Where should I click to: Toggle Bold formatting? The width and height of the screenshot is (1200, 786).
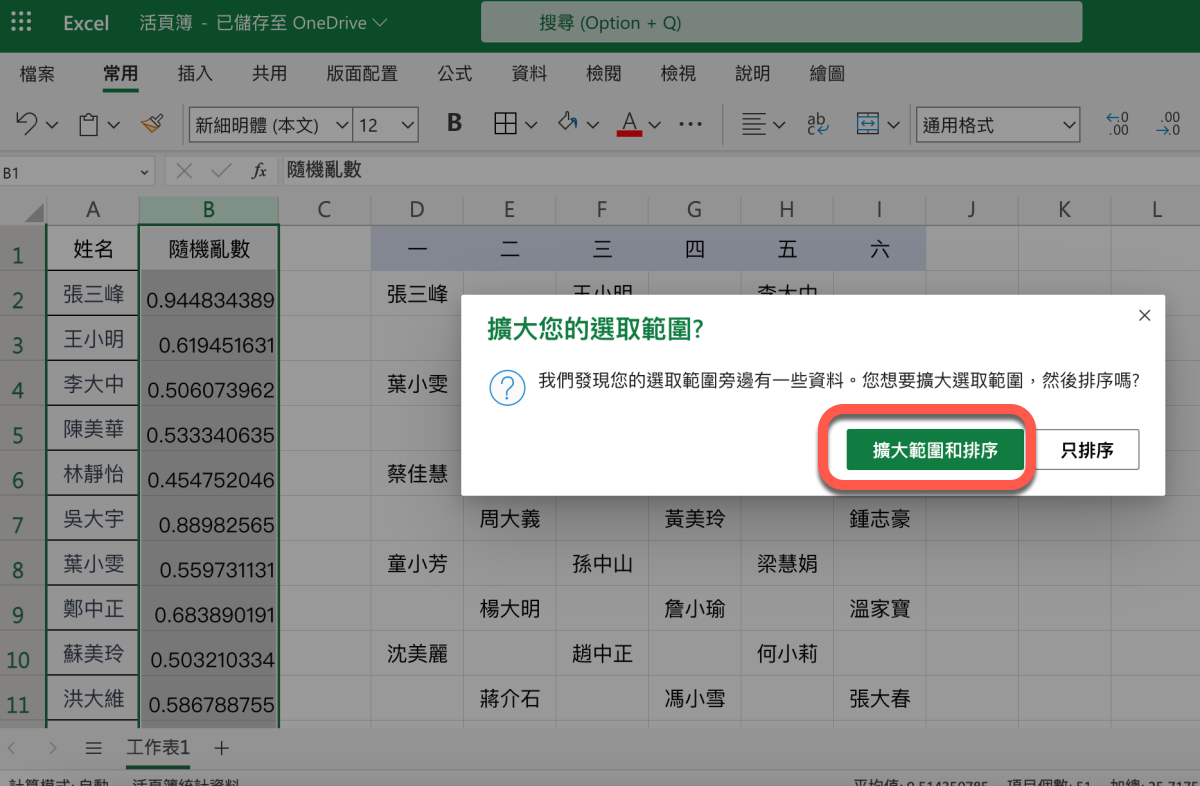(x=454, y=124)
